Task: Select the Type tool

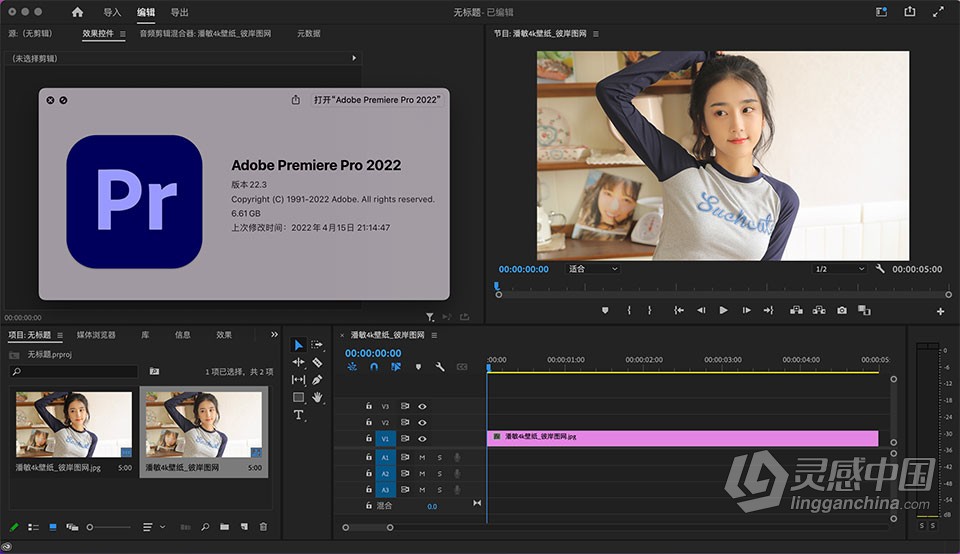Action: (x=298, y=415)
